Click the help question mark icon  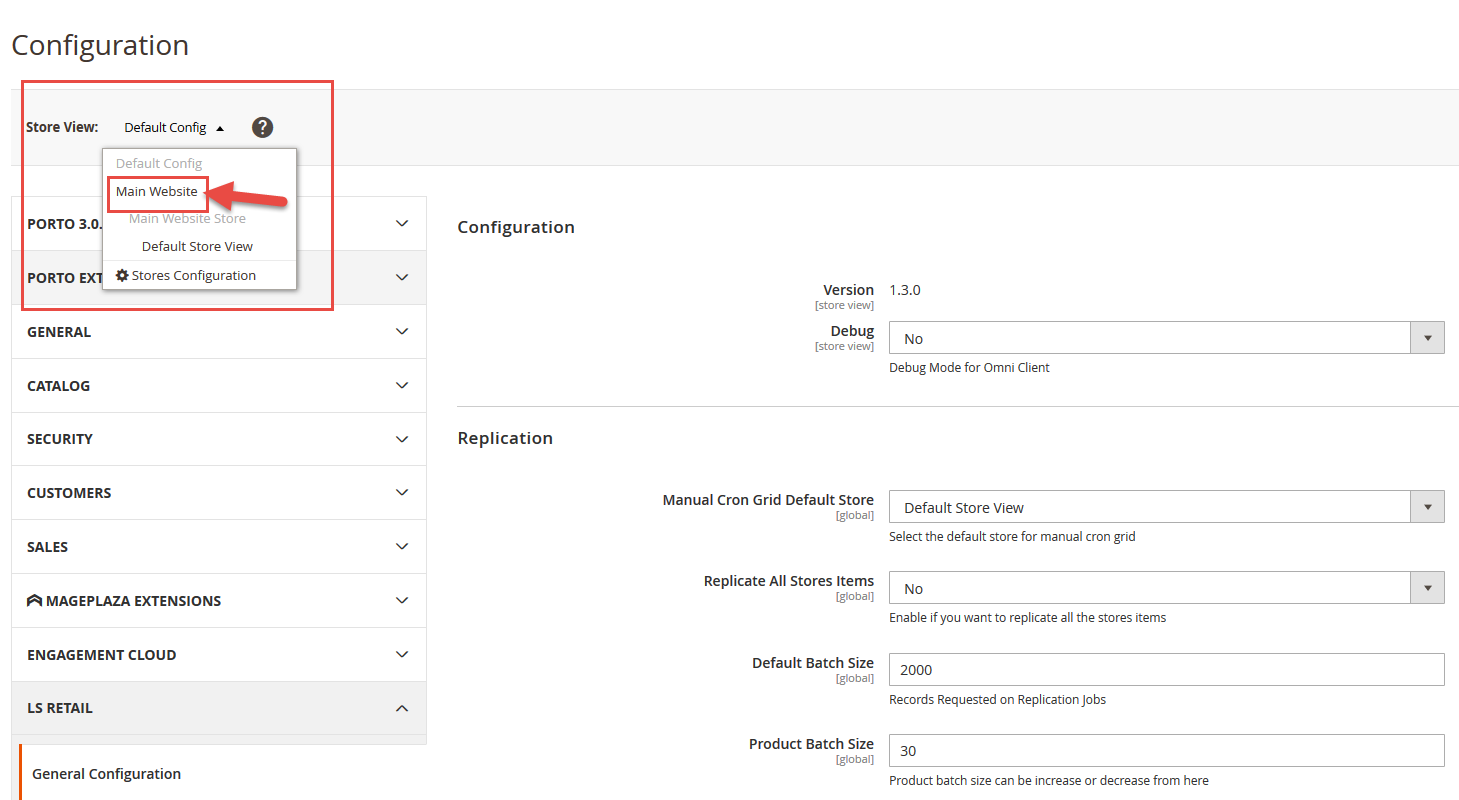pyautogui.click(x=262, y=127)
